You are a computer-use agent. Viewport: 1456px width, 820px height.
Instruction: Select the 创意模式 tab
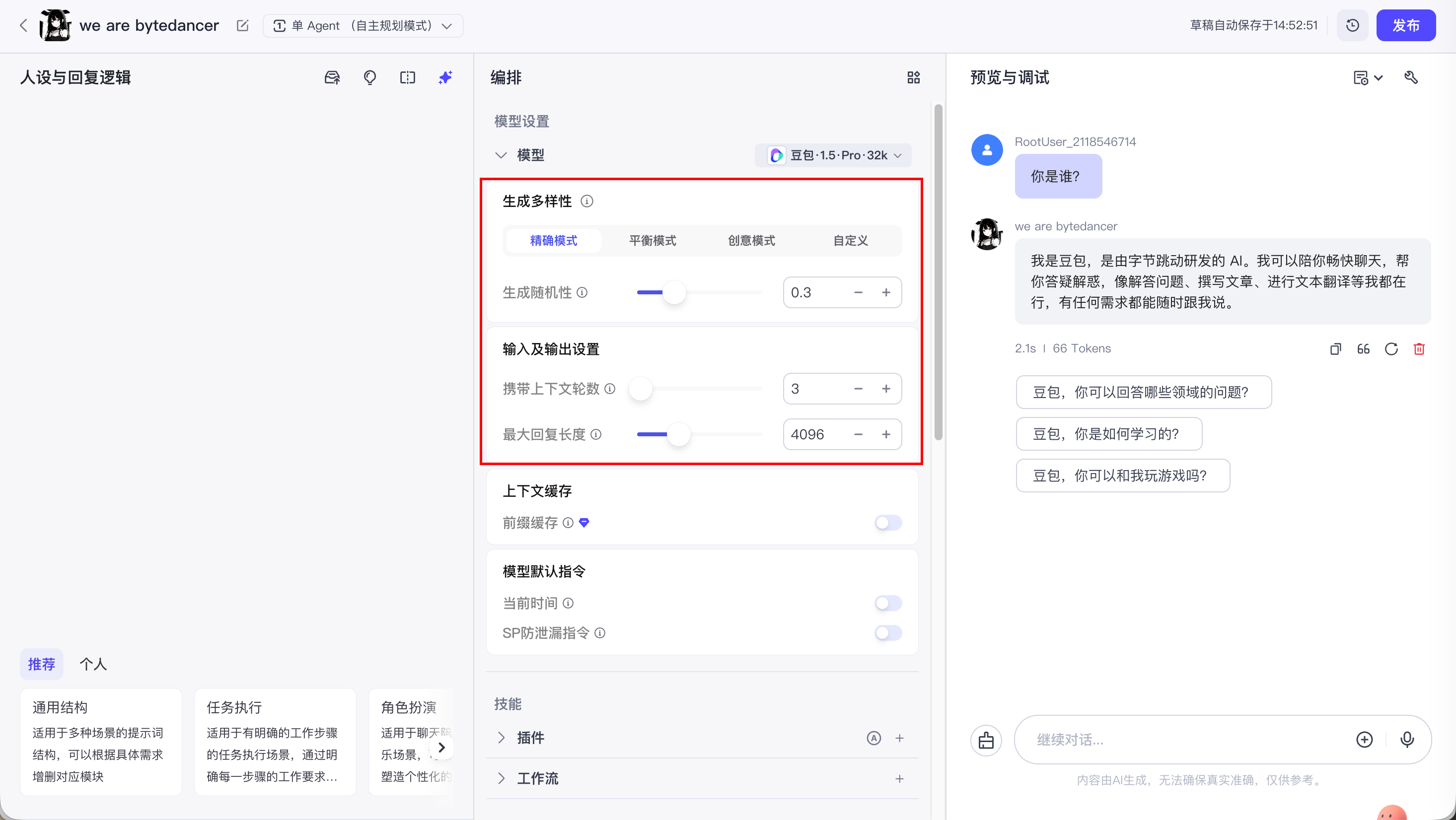pos(751,241)
